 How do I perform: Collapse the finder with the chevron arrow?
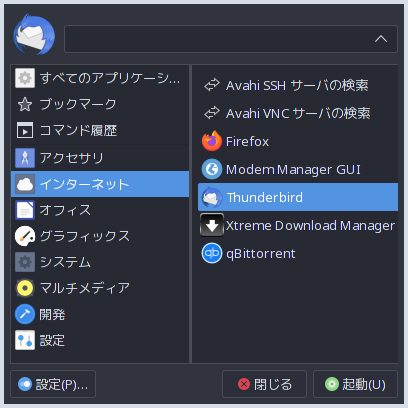point(381,39)
